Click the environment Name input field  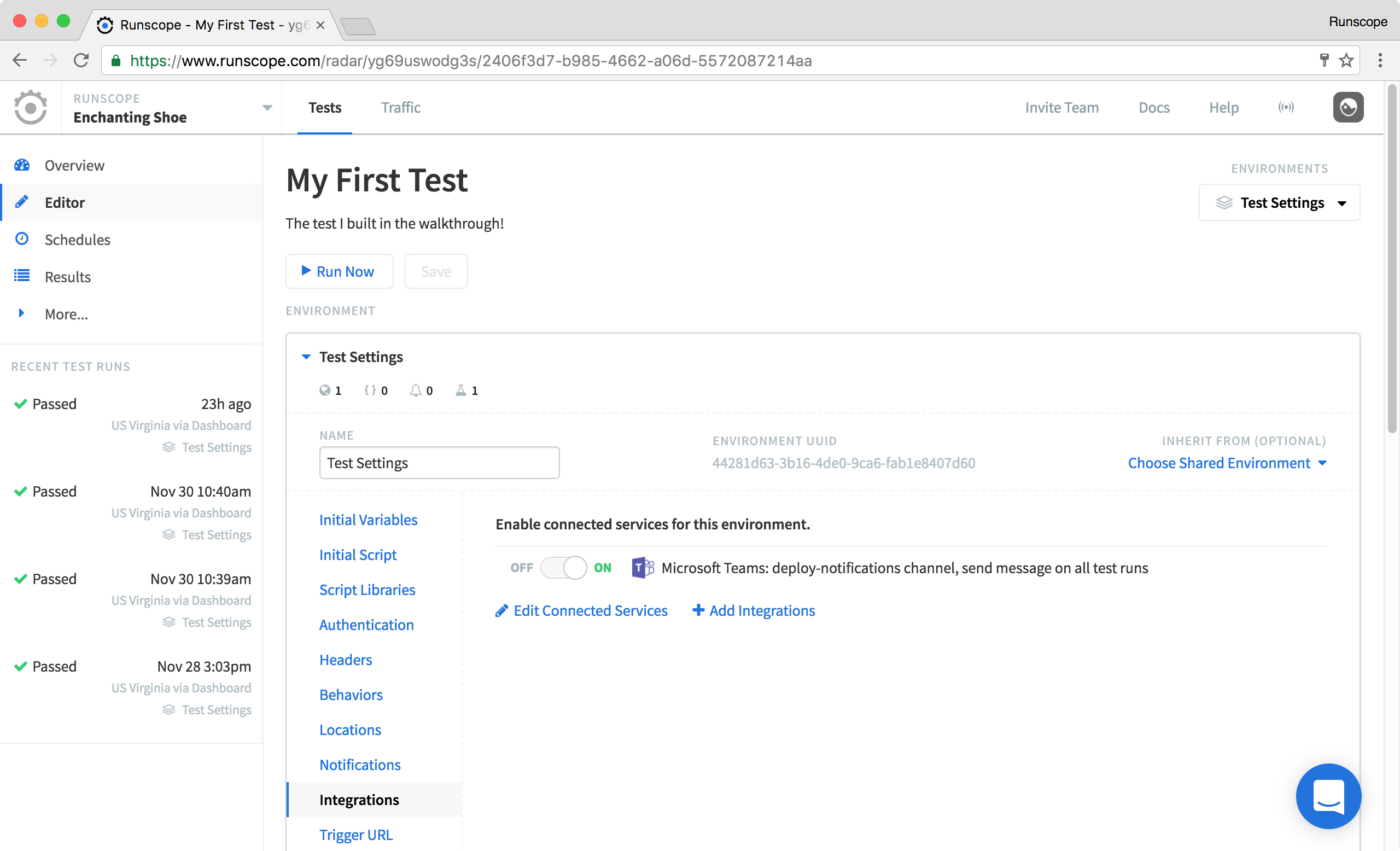click(439, 463)
